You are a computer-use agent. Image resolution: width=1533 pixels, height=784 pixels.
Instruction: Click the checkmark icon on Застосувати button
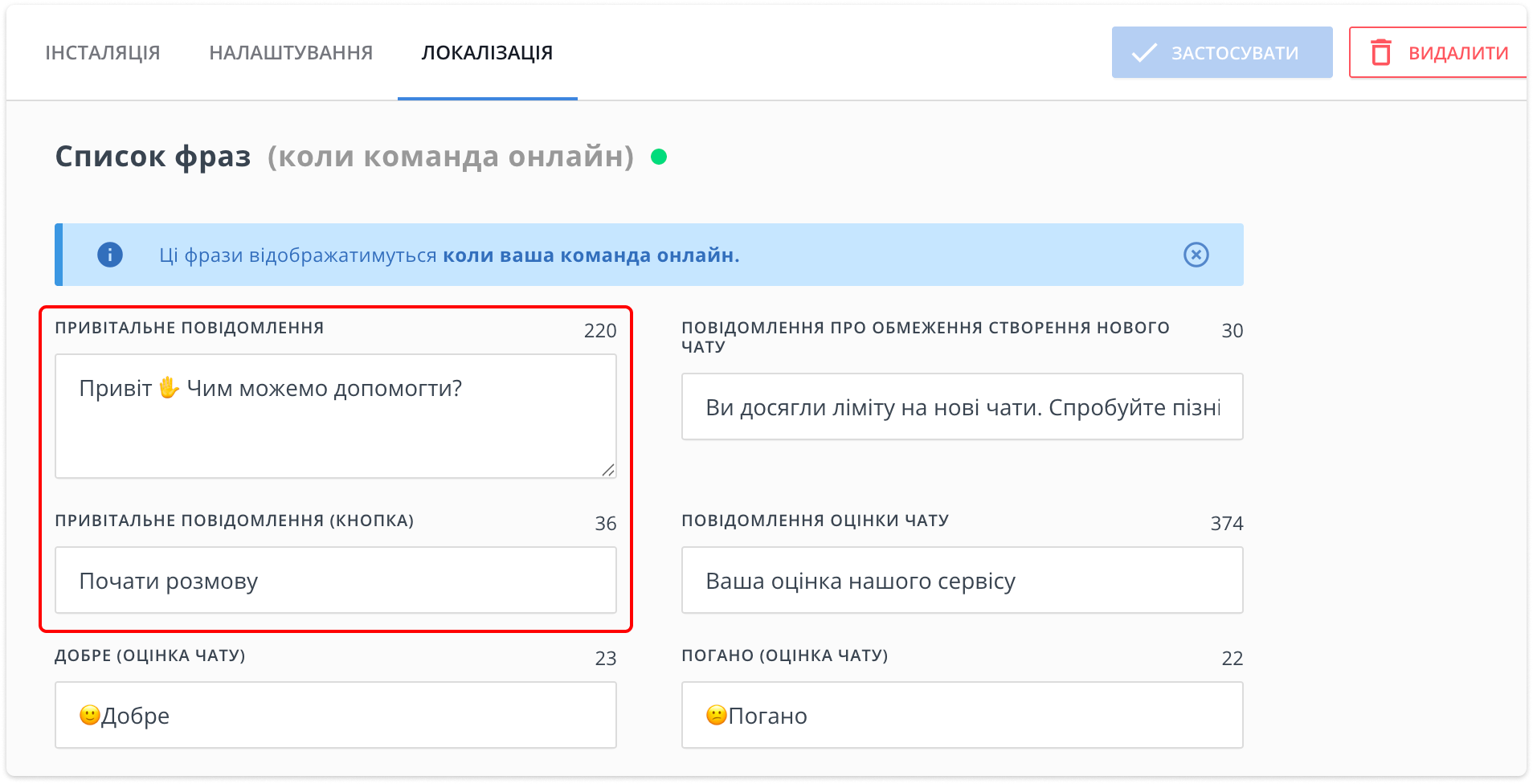pos(1142,52)
